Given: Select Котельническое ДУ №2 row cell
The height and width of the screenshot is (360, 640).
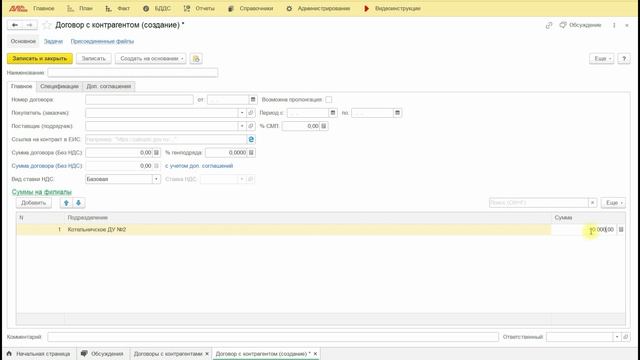Looking at the screenshot, I should click(x=308, y=229).
